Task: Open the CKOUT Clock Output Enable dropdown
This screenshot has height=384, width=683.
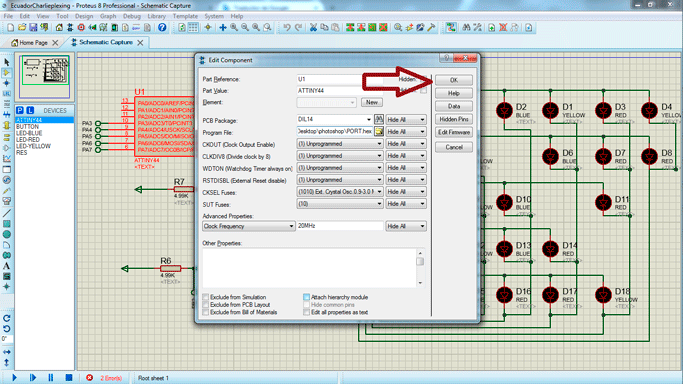Action: [x=340, y=144]
